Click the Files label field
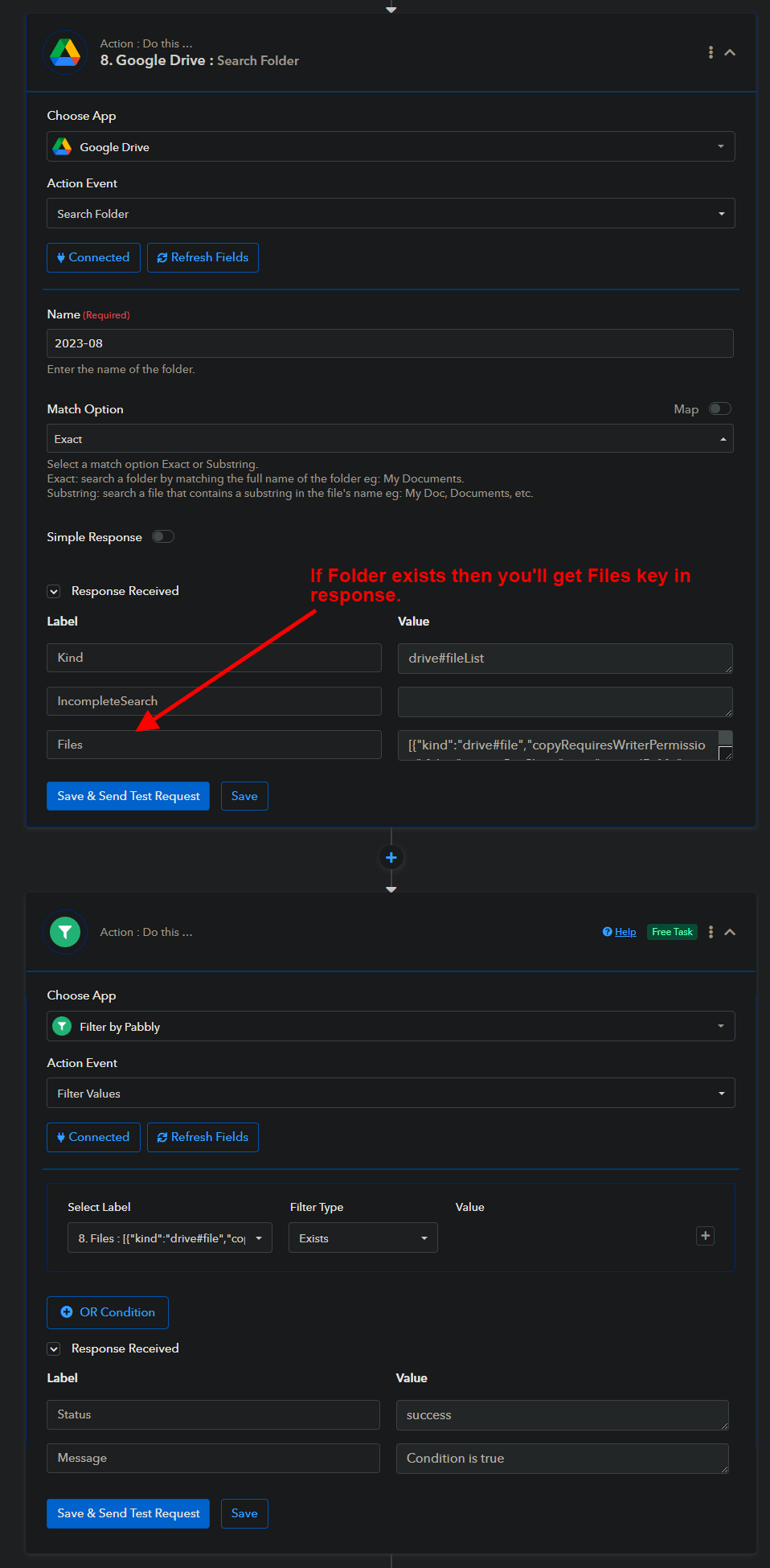The height and width of the screenshot is (1568, 770). click(214, 745)
